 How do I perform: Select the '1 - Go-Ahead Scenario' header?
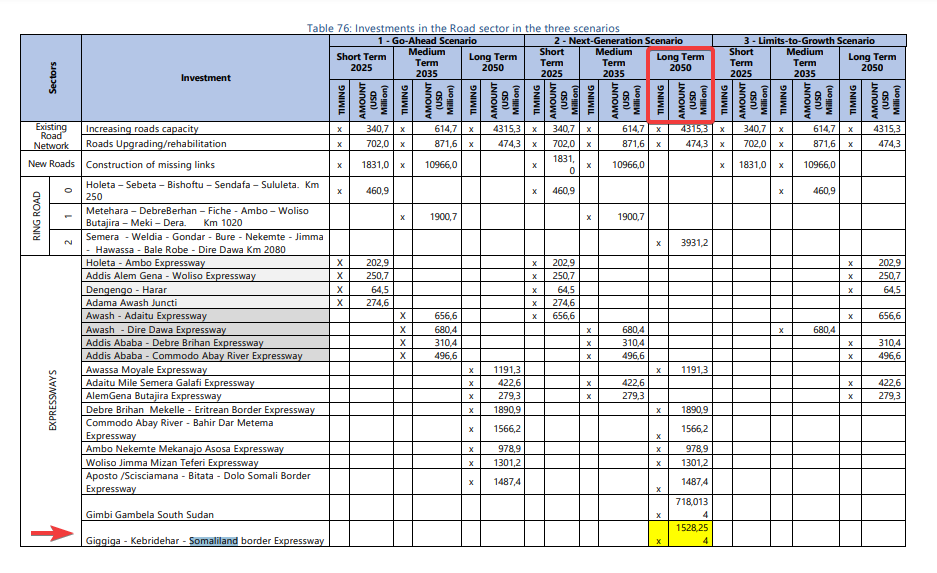coord(427,41)
